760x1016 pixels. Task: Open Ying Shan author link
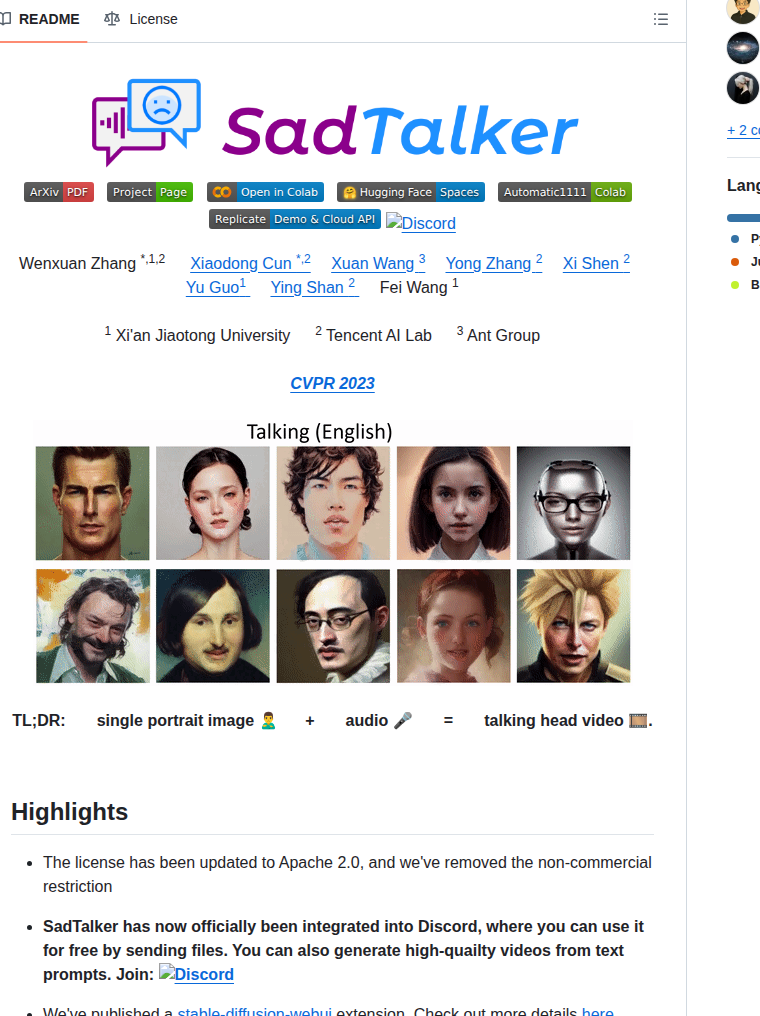click(x=314, y=287)
